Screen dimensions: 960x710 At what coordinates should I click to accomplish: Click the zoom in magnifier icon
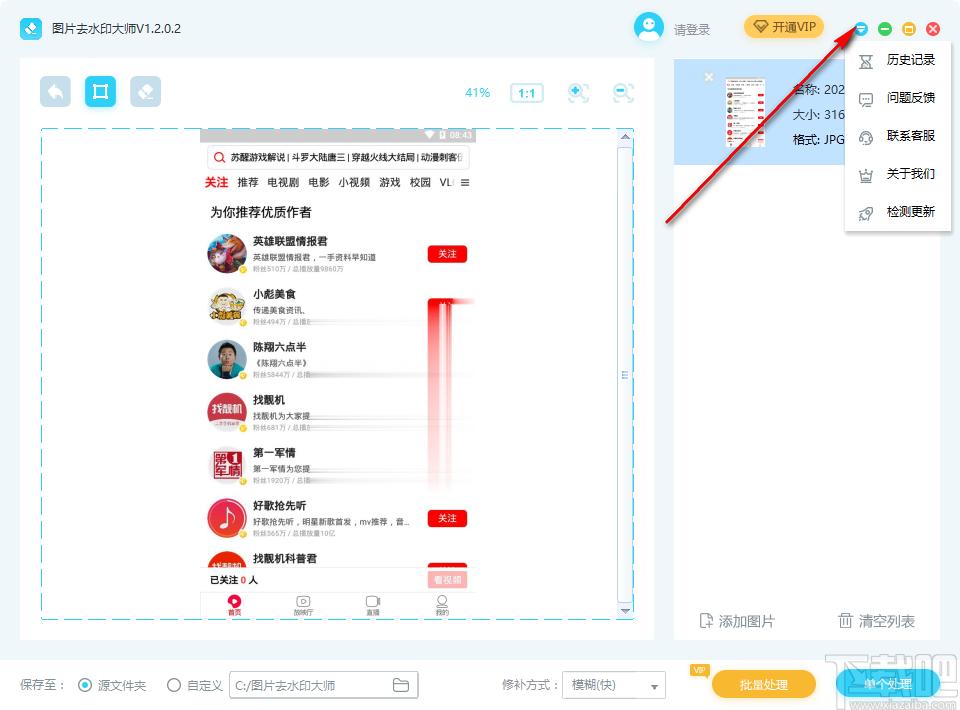click(578, 92)
